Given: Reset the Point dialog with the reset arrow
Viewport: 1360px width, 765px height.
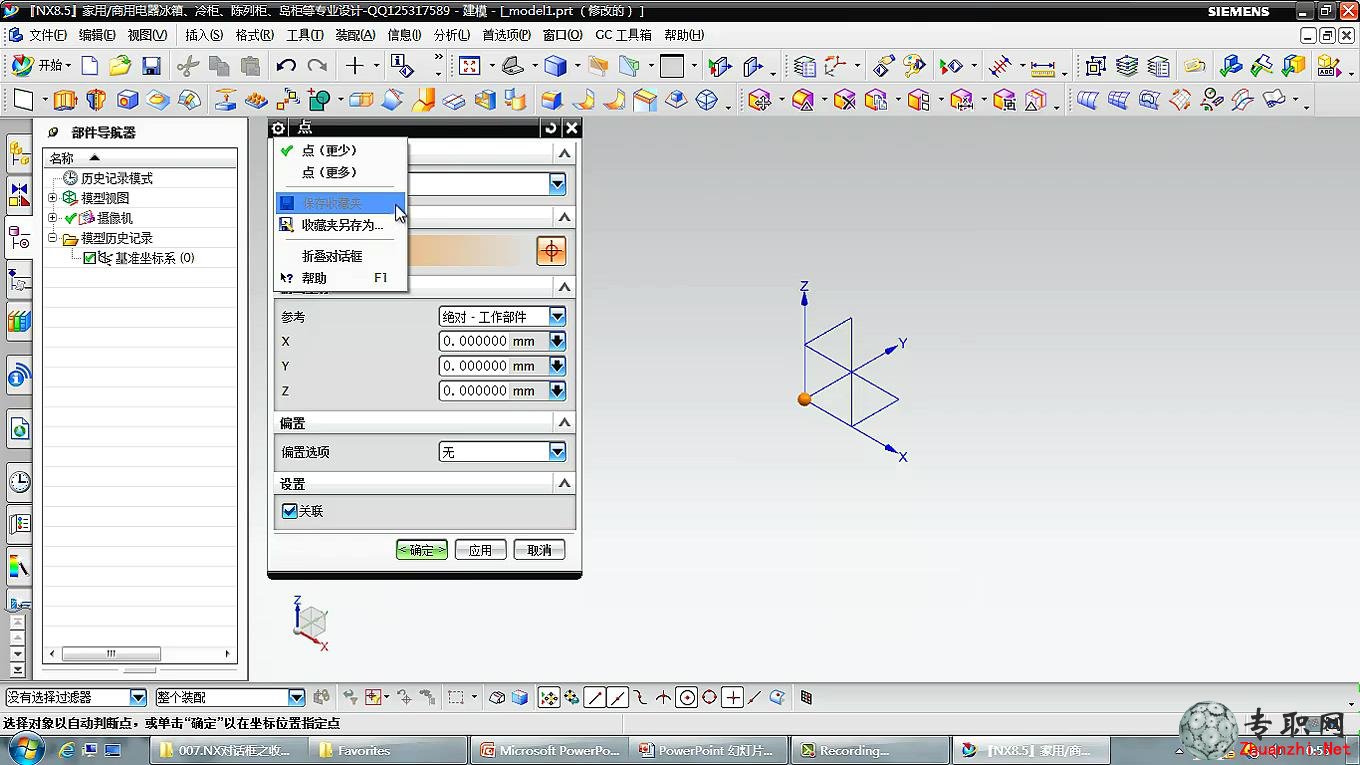Looking at the screenshot, I should click(551, 128).
